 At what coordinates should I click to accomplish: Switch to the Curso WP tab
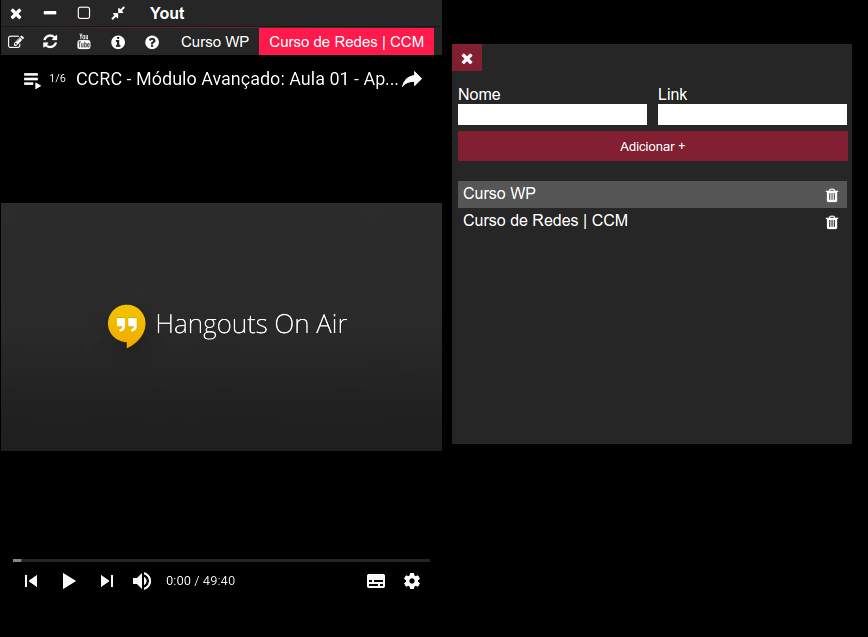coord(215,42)
